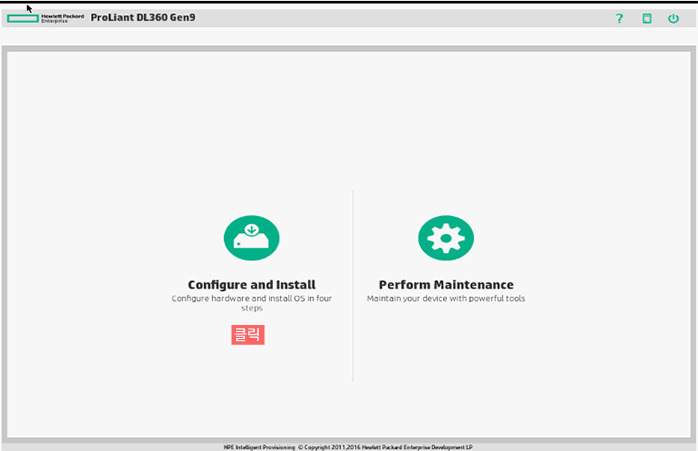
Task: Click 'Configure hardware and install OS in four steps' text
Action: [252, 303]
